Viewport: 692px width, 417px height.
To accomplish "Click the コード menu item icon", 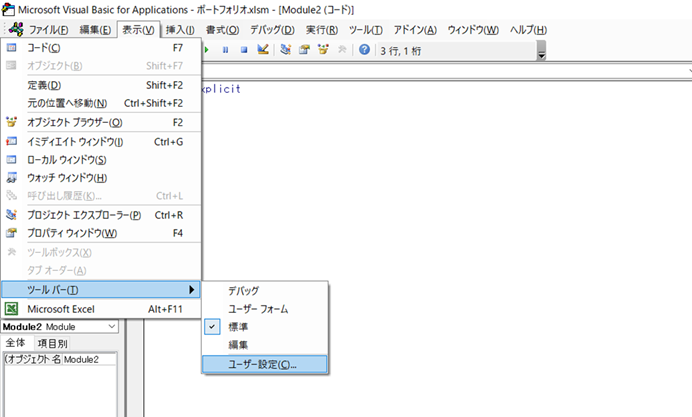I will tap(11, 47).
